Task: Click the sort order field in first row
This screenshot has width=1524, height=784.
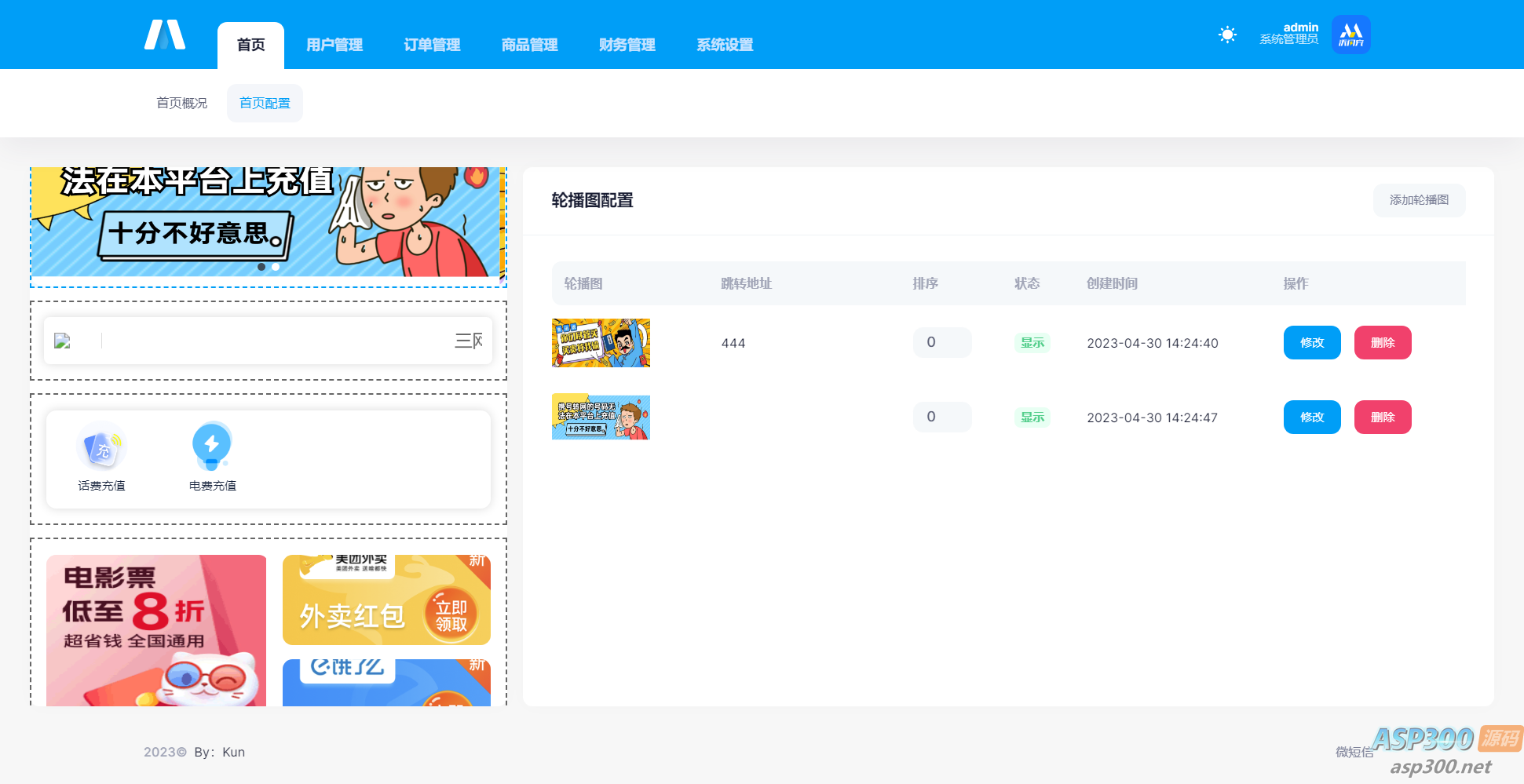Action: (942, 342)
